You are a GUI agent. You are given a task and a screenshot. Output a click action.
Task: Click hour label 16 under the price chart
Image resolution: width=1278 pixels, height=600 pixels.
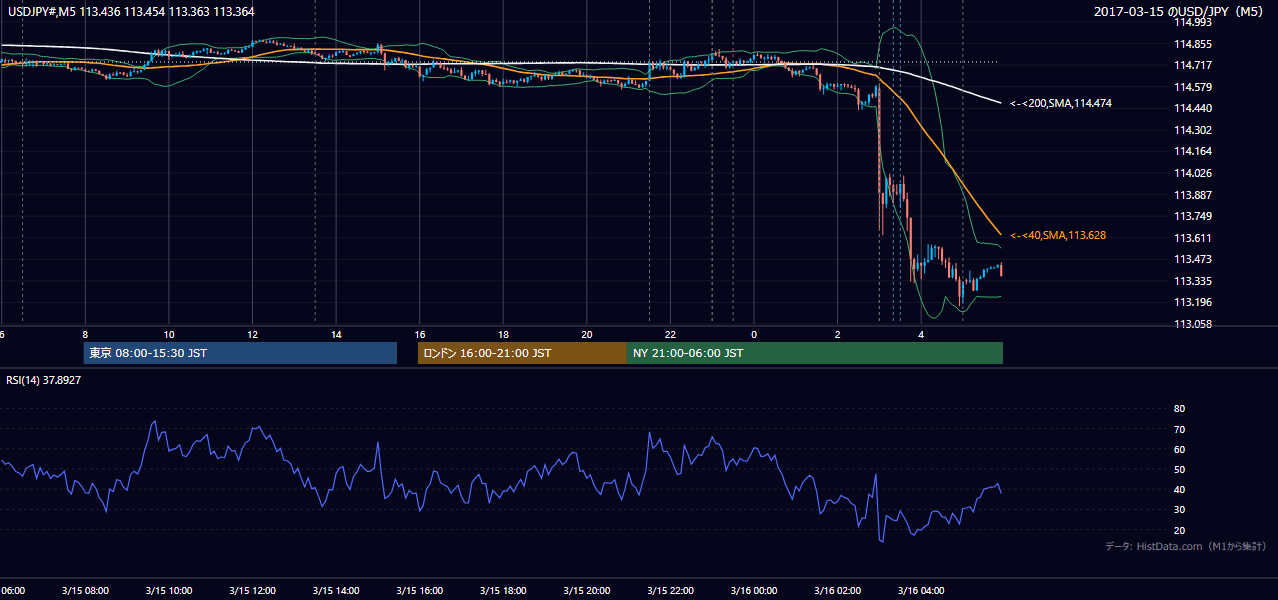[x=420, y=334]
